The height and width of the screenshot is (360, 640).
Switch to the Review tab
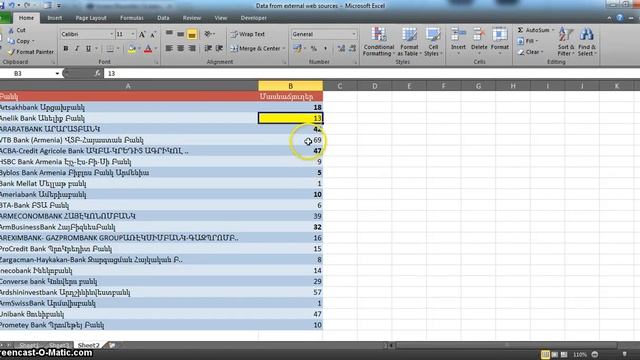click(192, 18)
